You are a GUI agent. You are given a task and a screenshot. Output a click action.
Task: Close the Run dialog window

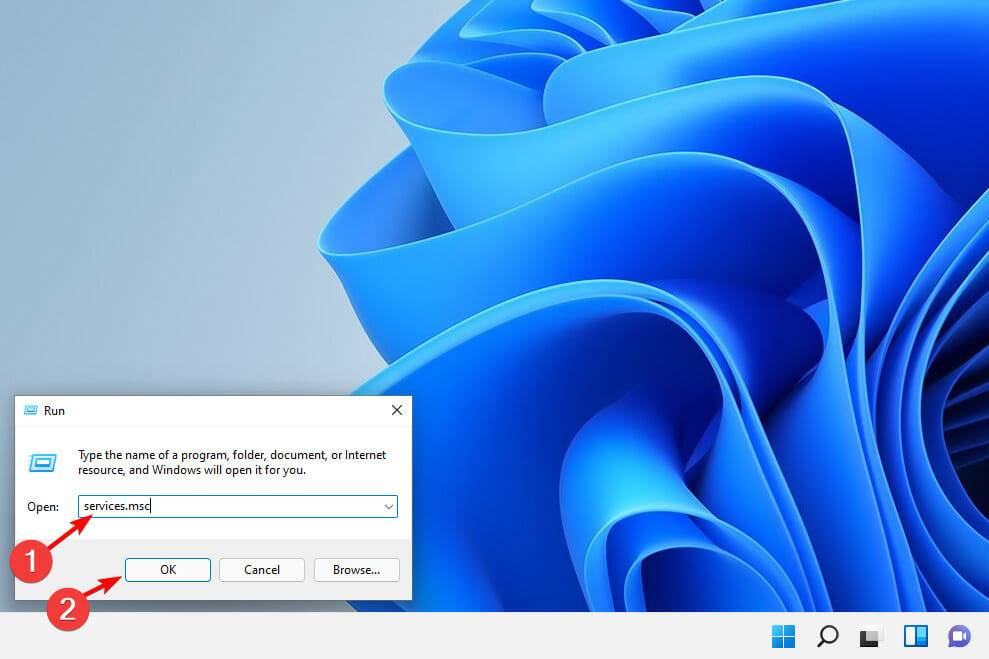[396, 410]
